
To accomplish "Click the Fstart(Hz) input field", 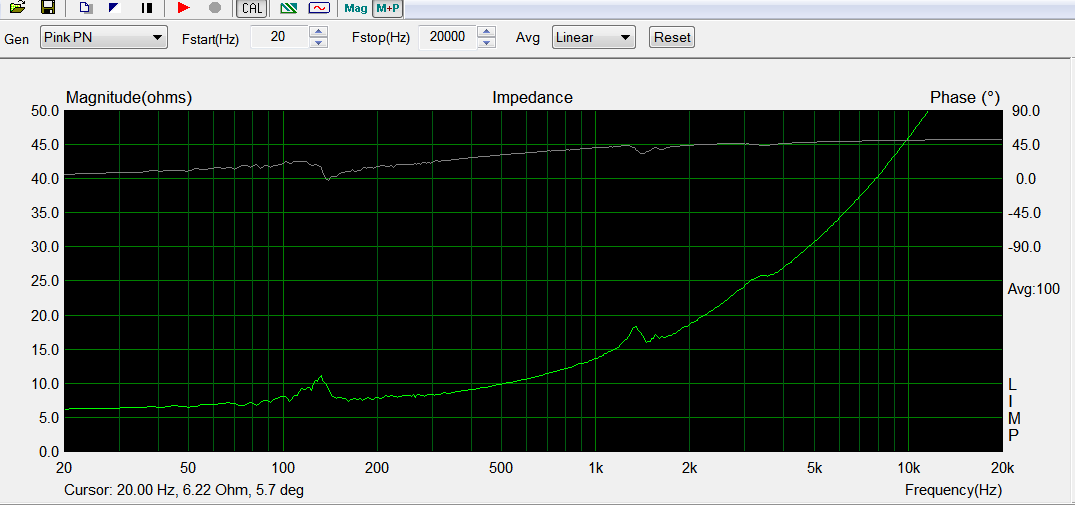I will click(280, 37).
